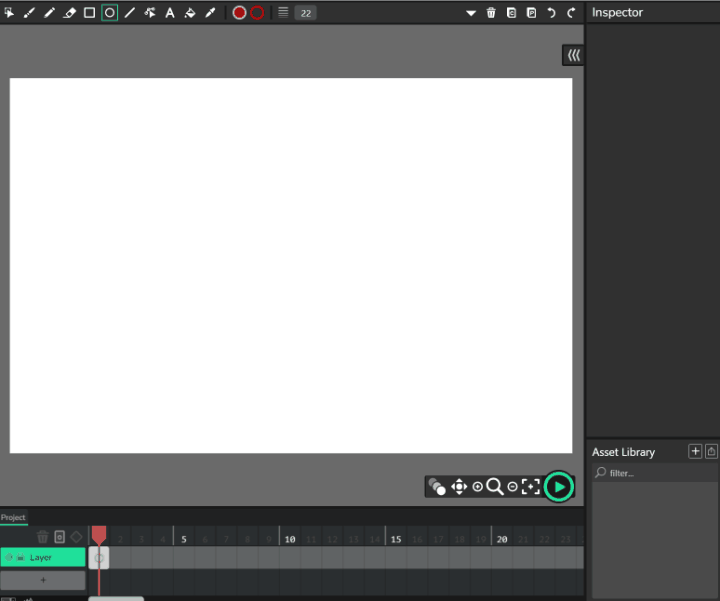
Task: Click the Undo arrow in toolbar
Action: (x=551, y=13)
